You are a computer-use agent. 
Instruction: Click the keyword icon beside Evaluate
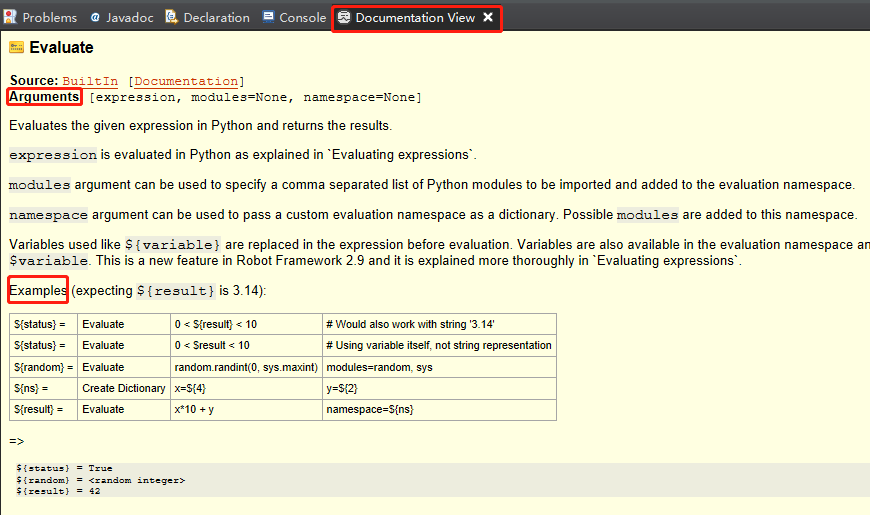point(17,48)
